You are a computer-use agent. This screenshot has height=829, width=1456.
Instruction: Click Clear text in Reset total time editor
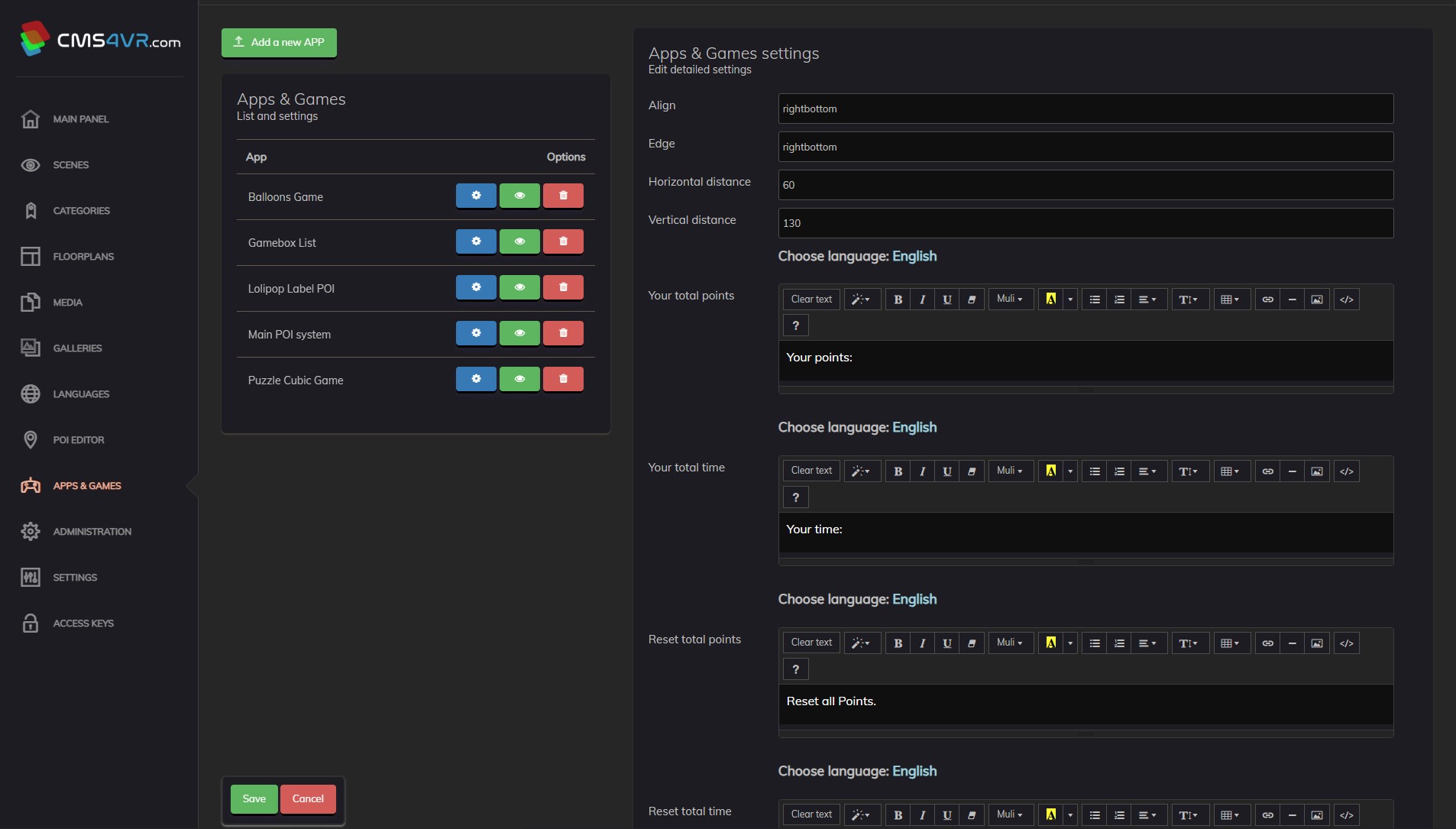[811, 815]
